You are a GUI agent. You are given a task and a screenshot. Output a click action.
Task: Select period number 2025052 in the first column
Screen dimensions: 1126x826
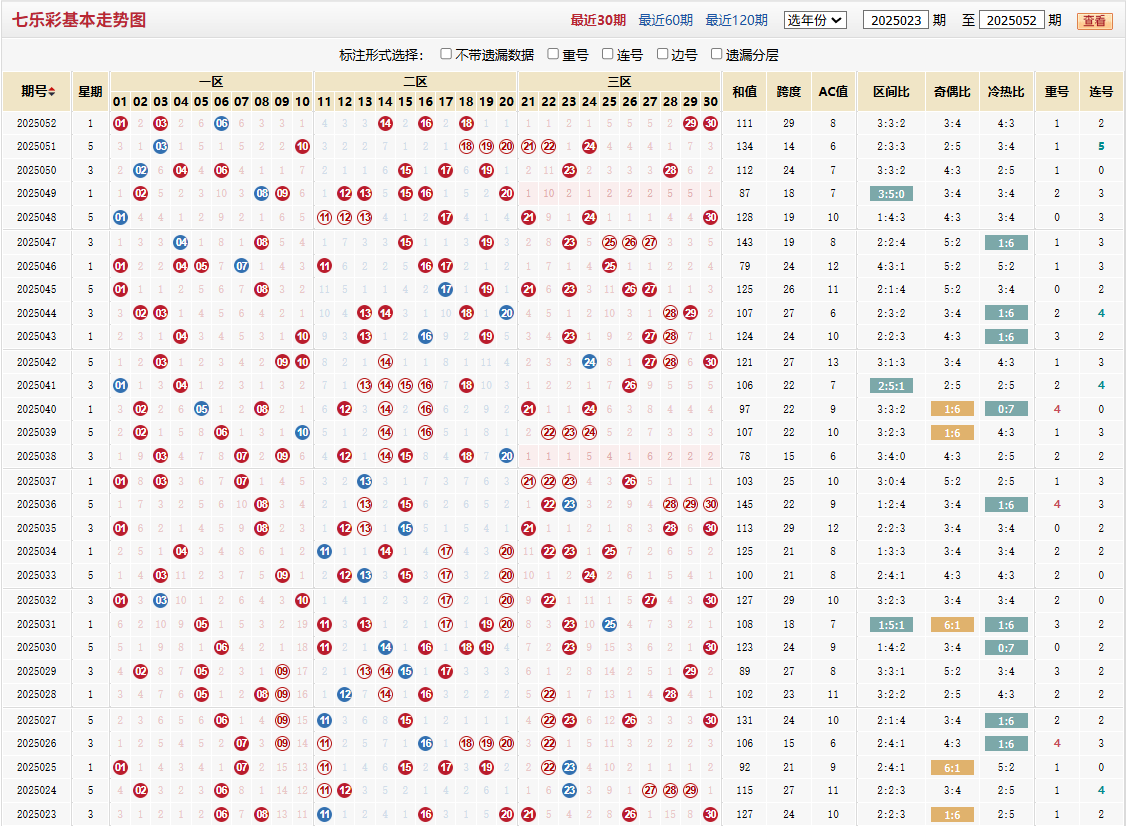click(37, 124)
